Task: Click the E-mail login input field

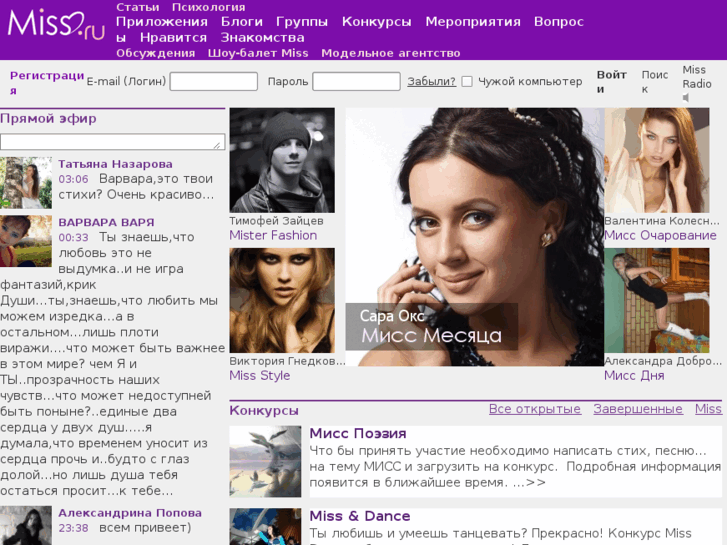Action: (213, 82)
